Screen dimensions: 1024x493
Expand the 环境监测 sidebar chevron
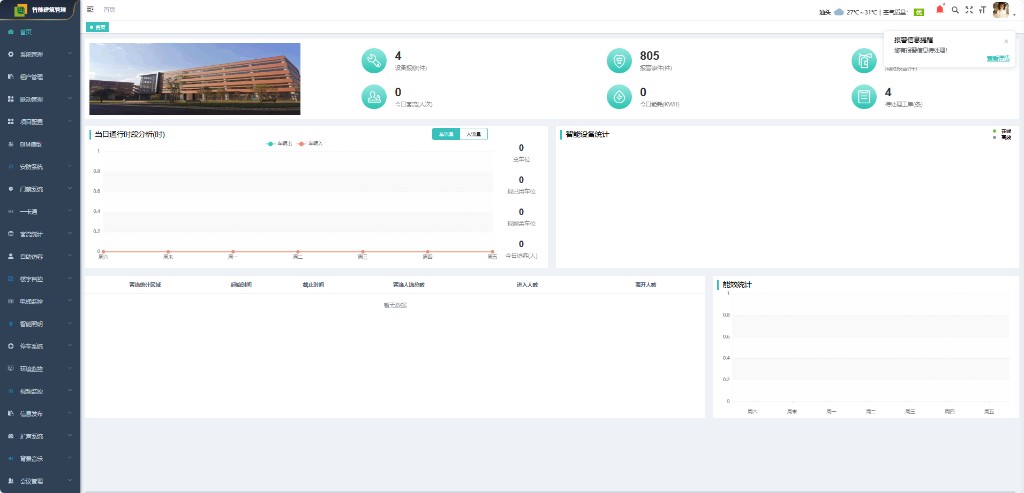[70, 368]
